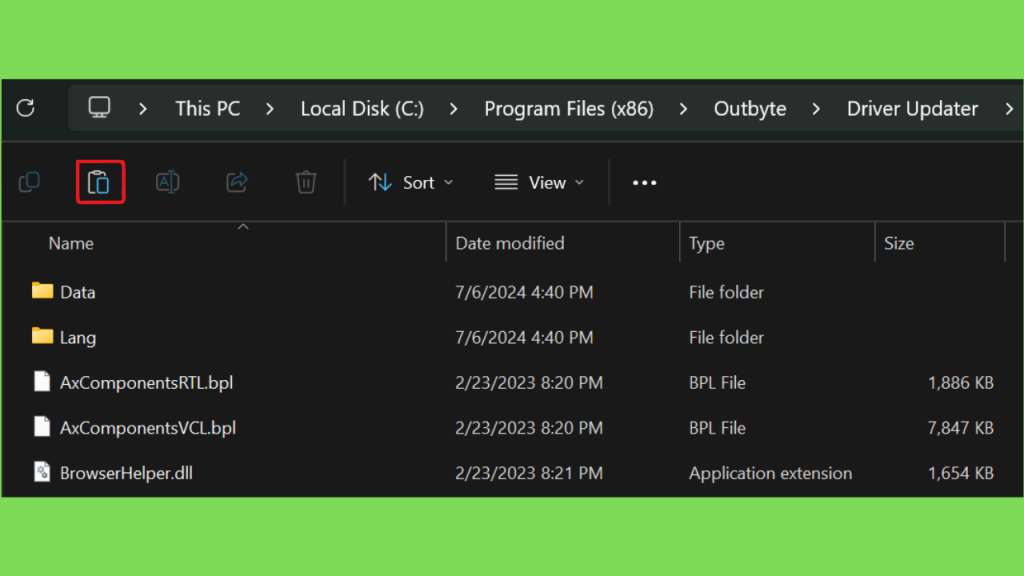
Task: Click the Application extension type cell
Action: [771, 473]
